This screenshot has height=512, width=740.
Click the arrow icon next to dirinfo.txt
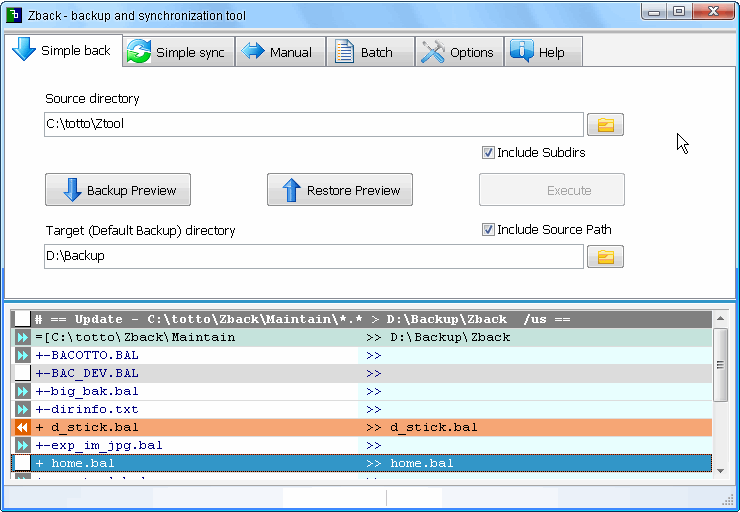point(22,409)
